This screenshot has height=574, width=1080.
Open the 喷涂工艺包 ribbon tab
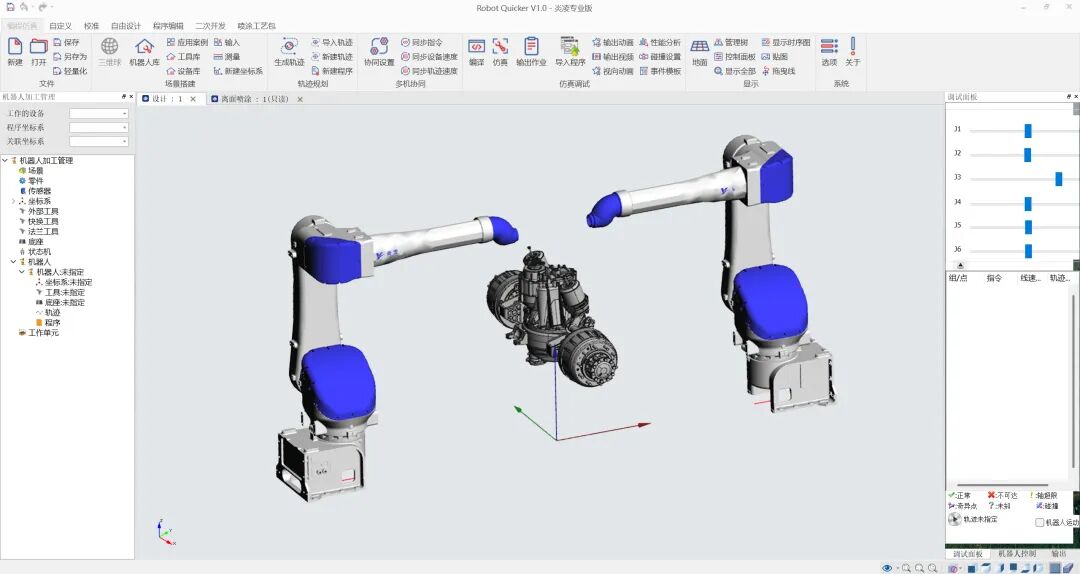point(256,25)
